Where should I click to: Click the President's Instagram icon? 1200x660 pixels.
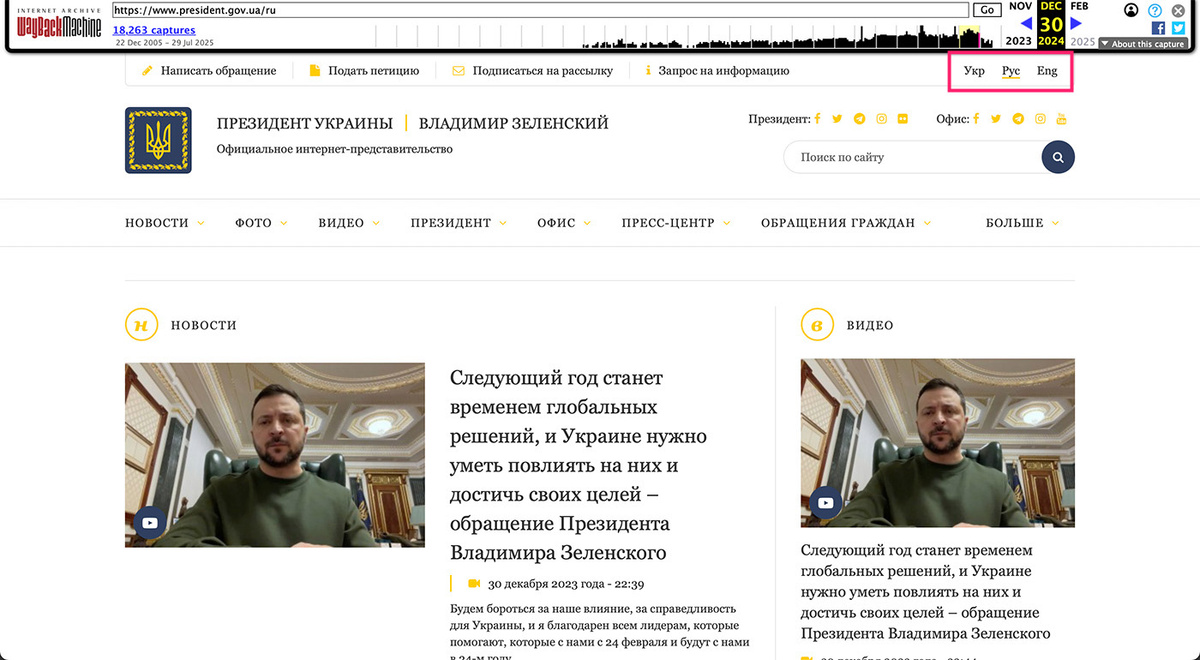pos(881,118)
